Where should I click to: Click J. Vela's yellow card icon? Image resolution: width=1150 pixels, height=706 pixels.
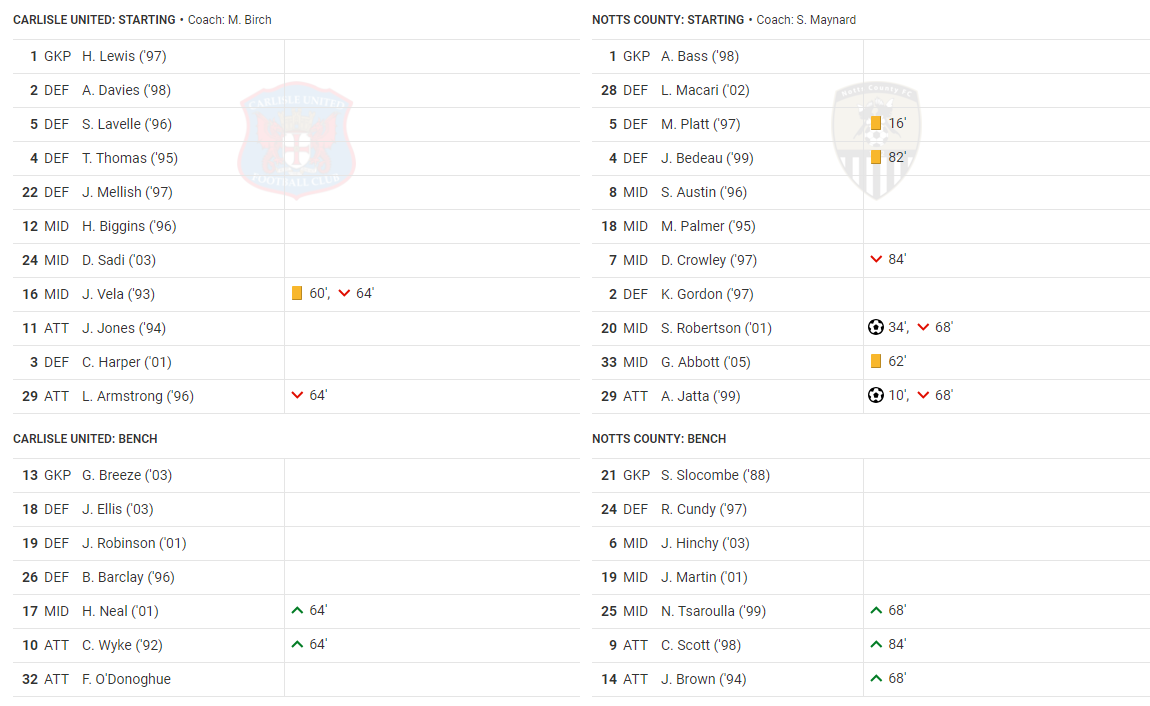pos(297,294)
